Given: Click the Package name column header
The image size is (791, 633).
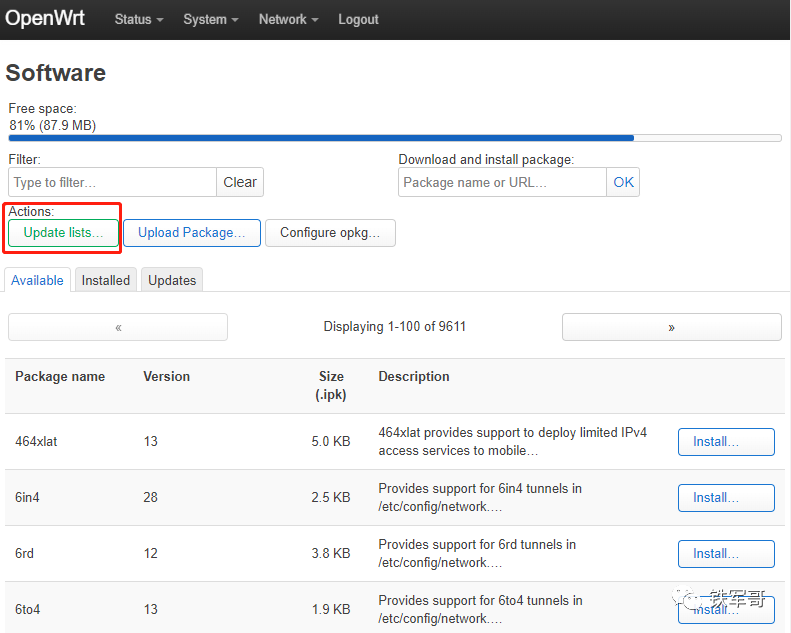Looking at the screenshot, I should click(60, 376).
